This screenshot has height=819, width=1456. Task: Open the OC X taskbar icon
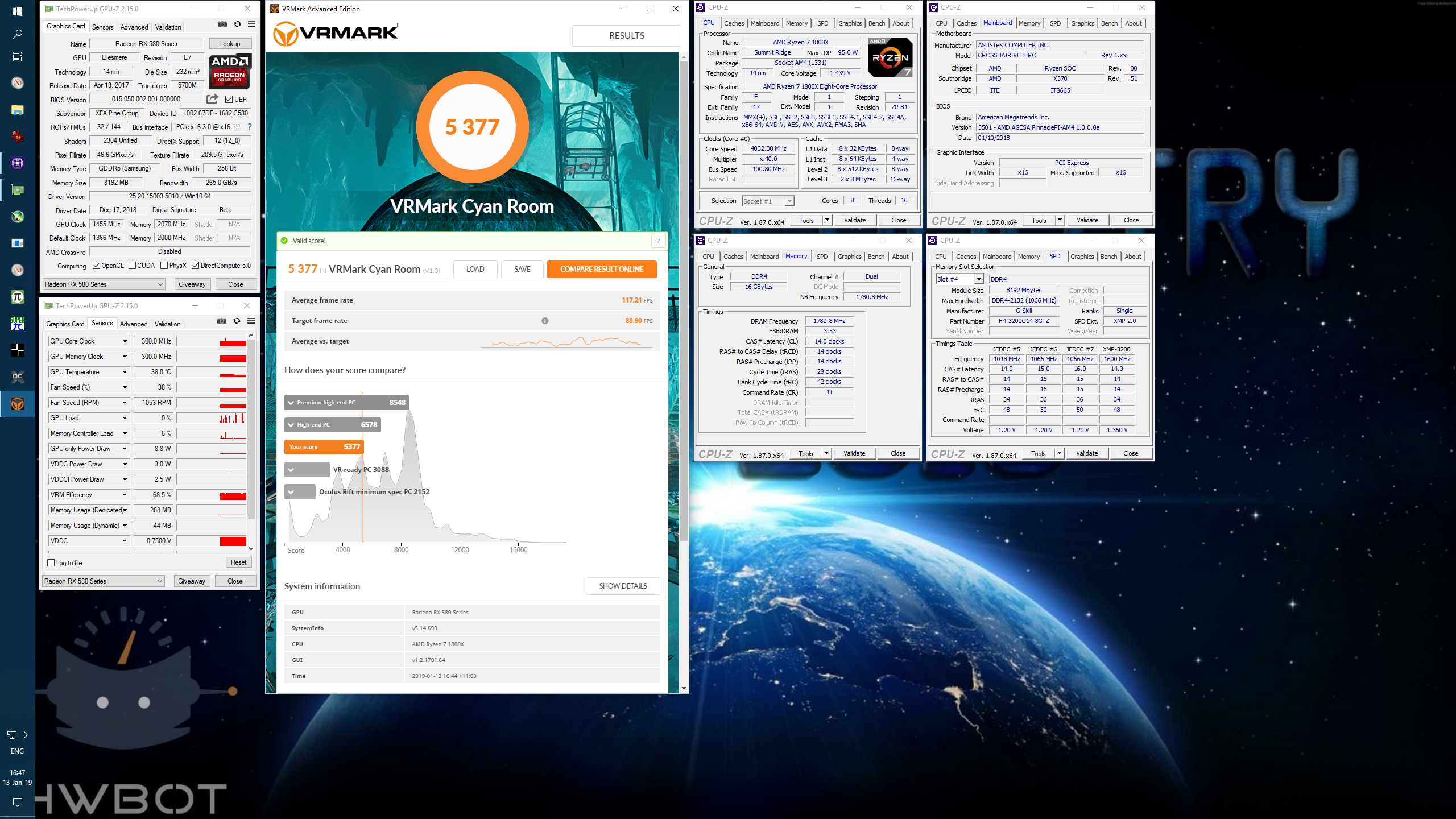pos(17,377)
